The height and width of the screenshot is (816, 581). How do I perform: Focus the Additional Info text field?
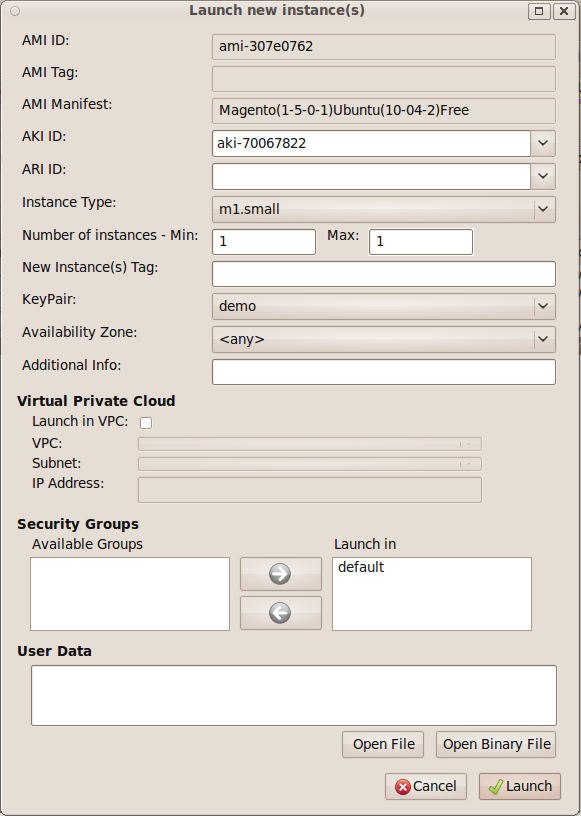(384, 372)
